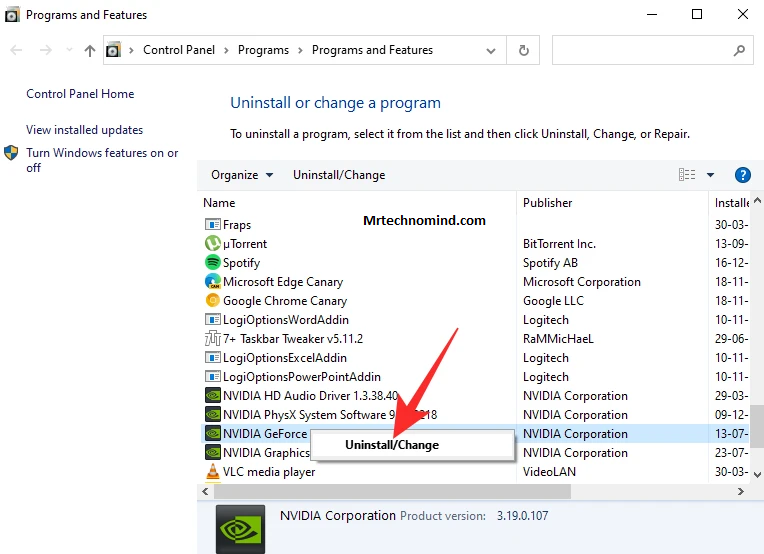764x554 pixels.
Task: Expand the view options dropdown arrow
Action: point(710,175)
